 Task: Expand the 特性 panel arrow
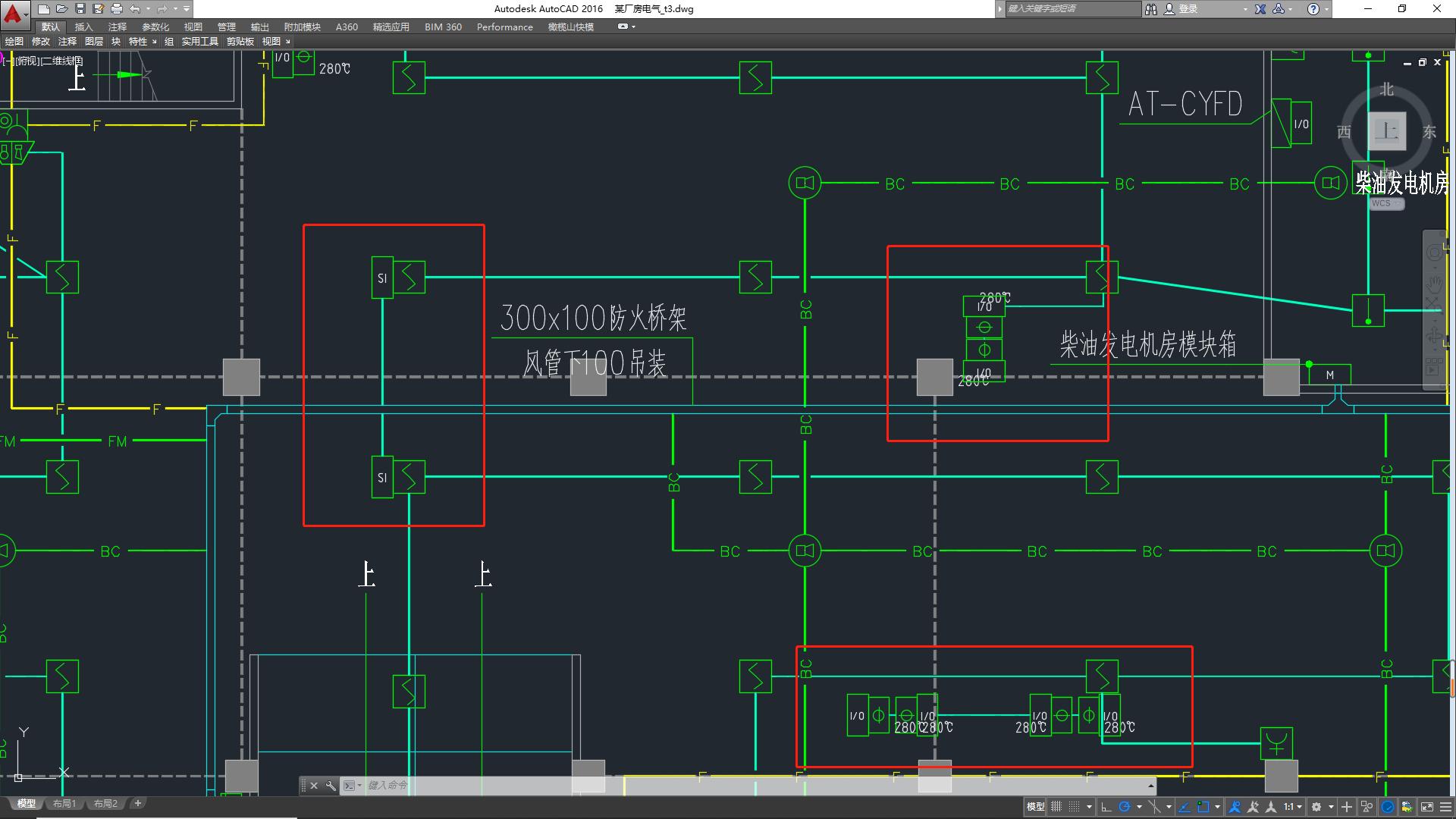click(154, 42)
